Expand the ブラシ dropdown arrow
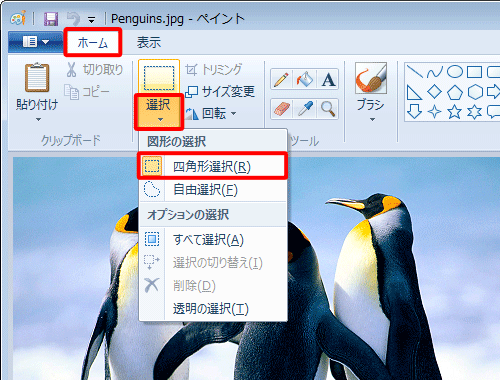The image size is (500, 380). [x=372, y=119]
